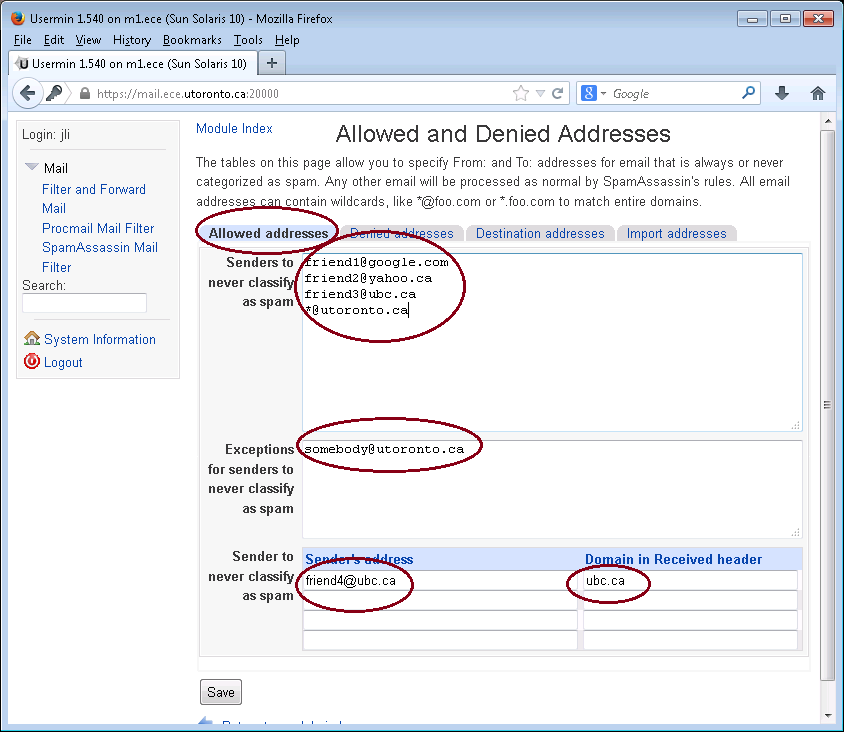Click the Firefox logo in the title bar
844x732 pixels.
18,18
